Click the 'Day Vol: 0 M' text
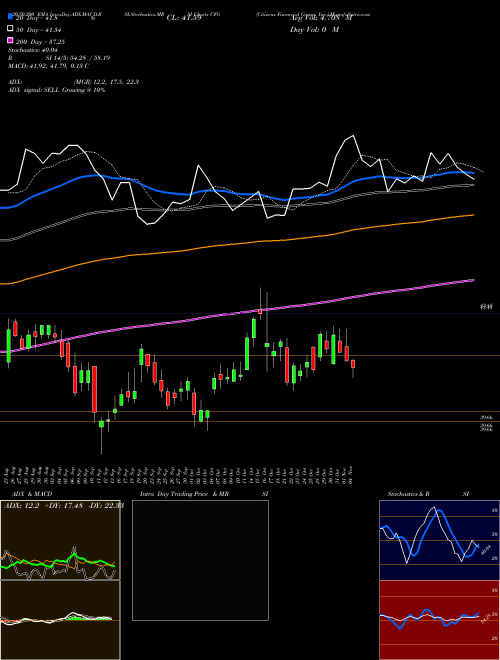The height and width of the screenshot is (660, 500). (x=314, y=29)
